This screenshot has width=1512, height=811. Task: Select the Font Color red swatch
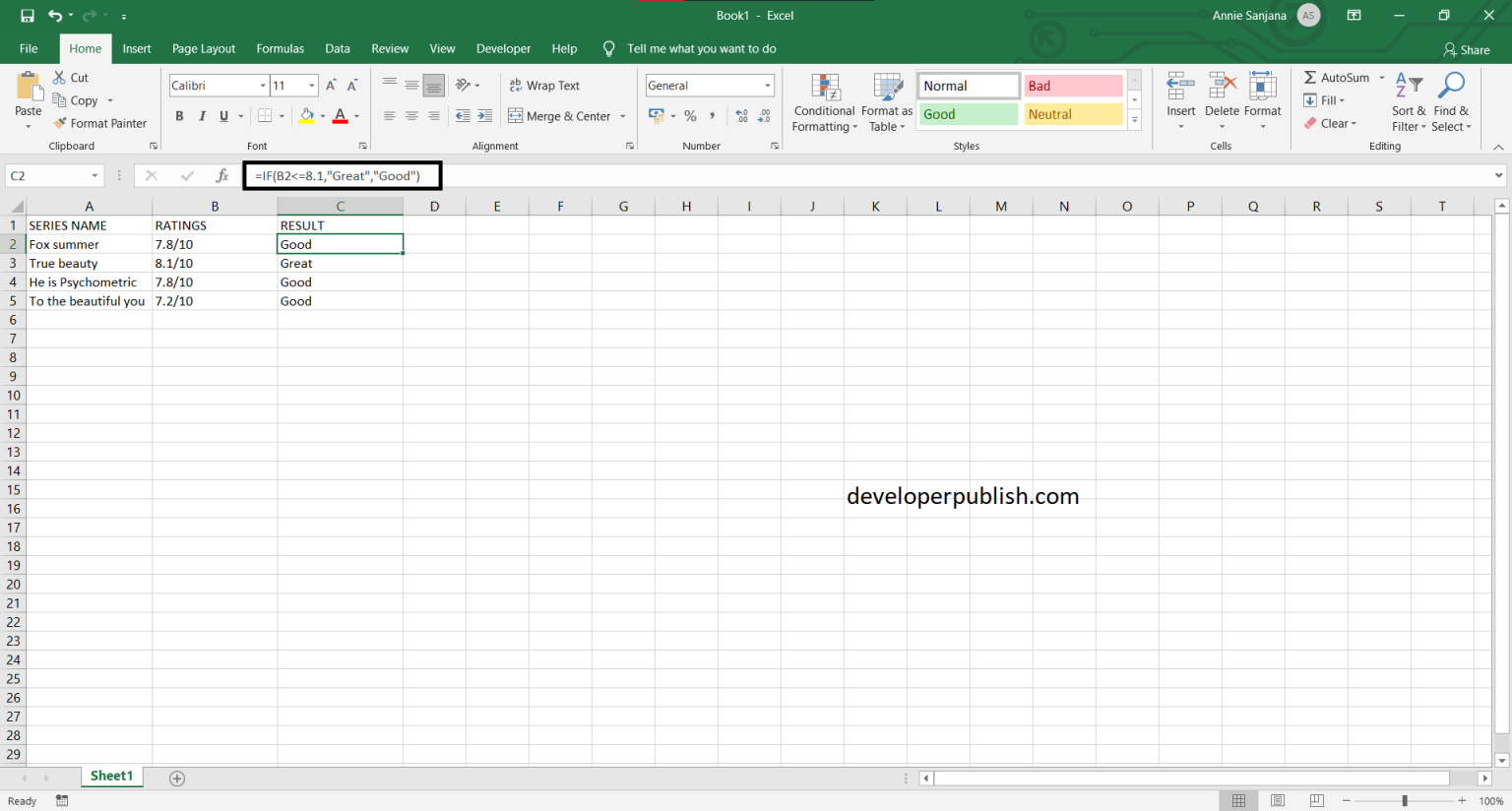click(x=342, y=116)
